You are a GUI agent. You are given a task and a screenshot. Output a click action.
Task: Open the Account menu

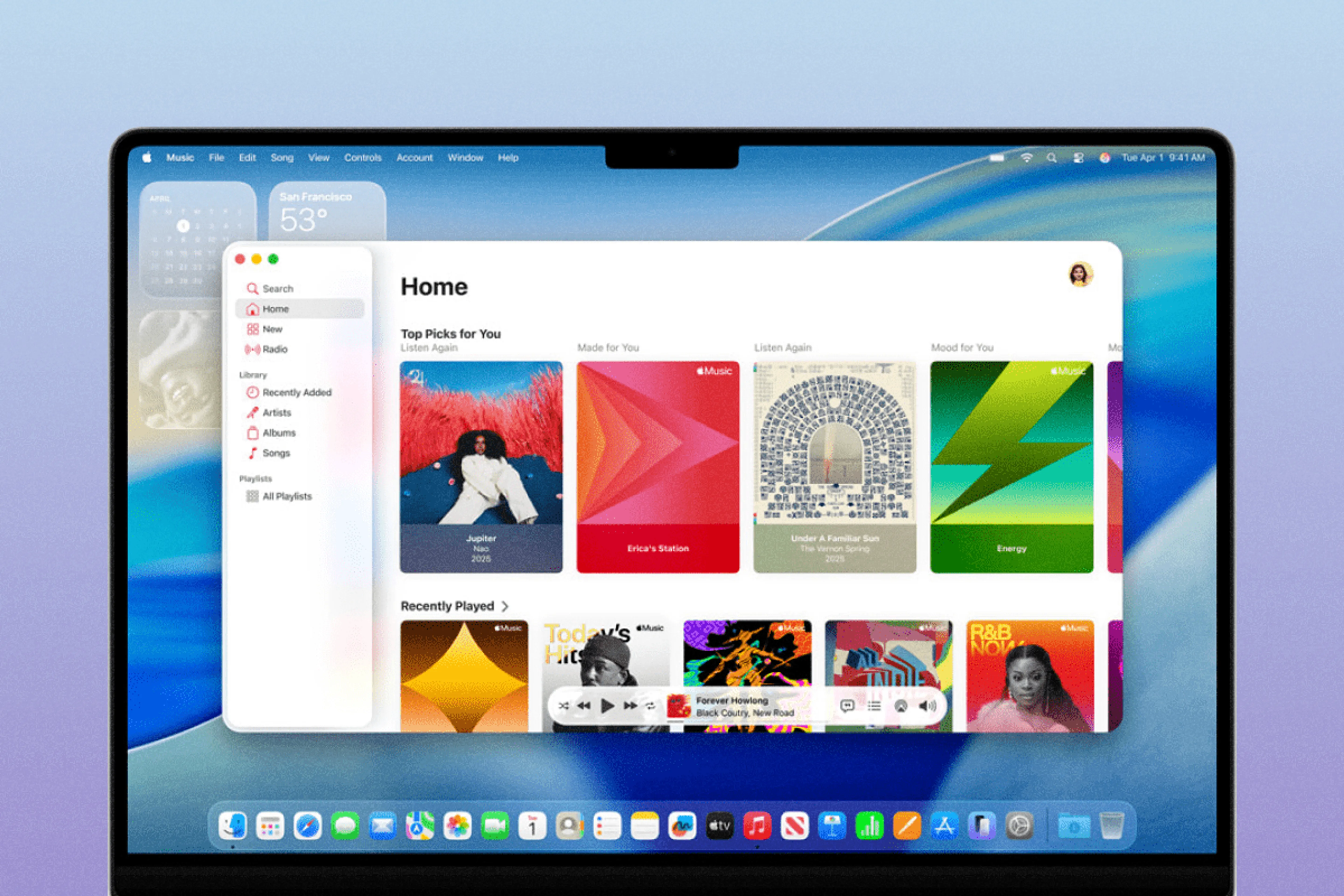415,158
